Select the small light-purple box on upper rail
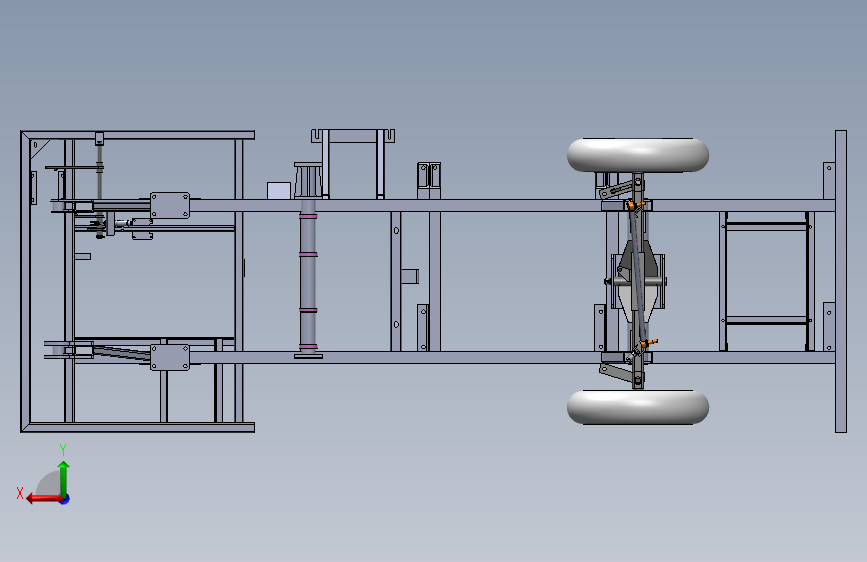867x562 pixels. [x=279, y=190]
